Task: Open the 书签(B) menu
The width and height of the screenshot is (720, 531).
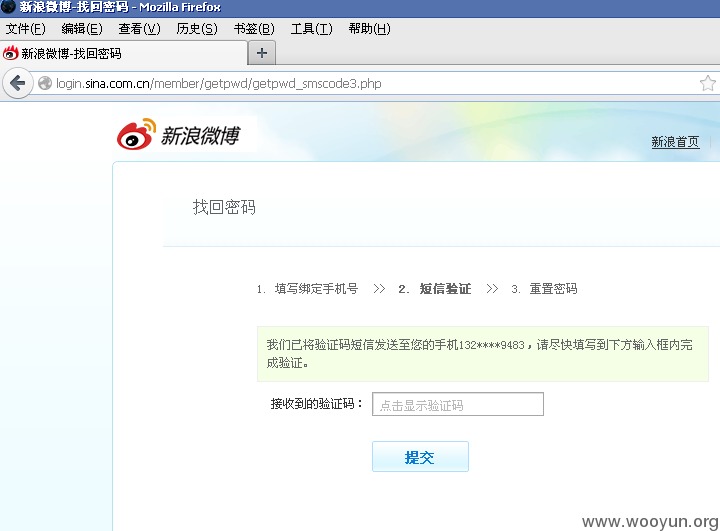Action: 254,29
